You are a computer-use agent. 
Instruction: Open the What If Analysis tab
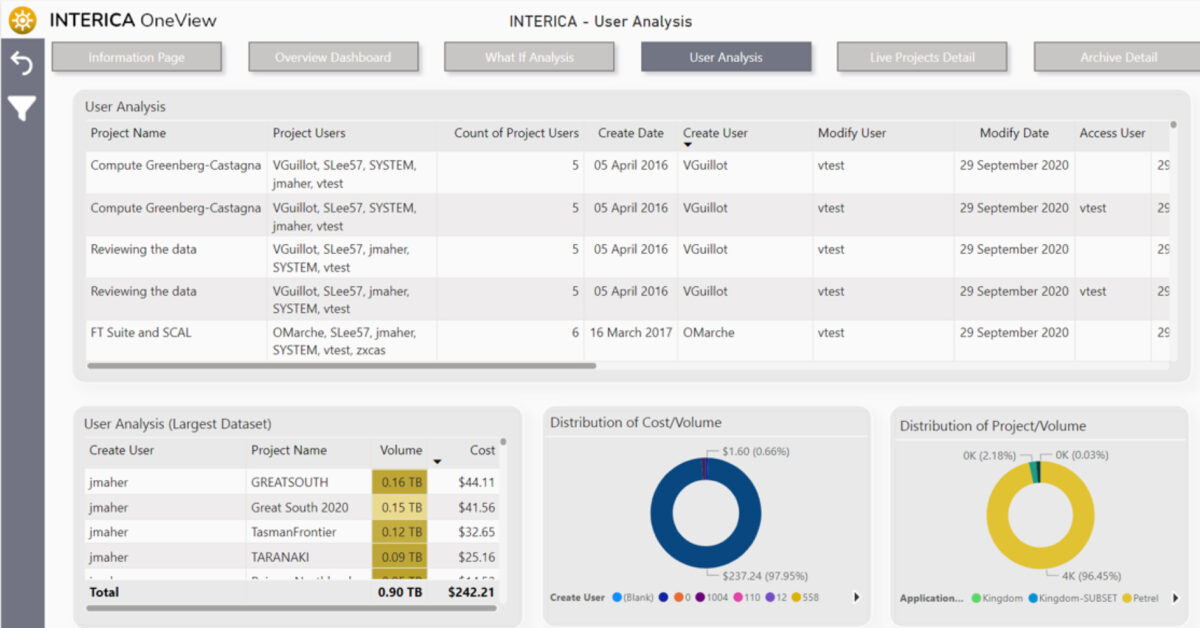point(528,57)
